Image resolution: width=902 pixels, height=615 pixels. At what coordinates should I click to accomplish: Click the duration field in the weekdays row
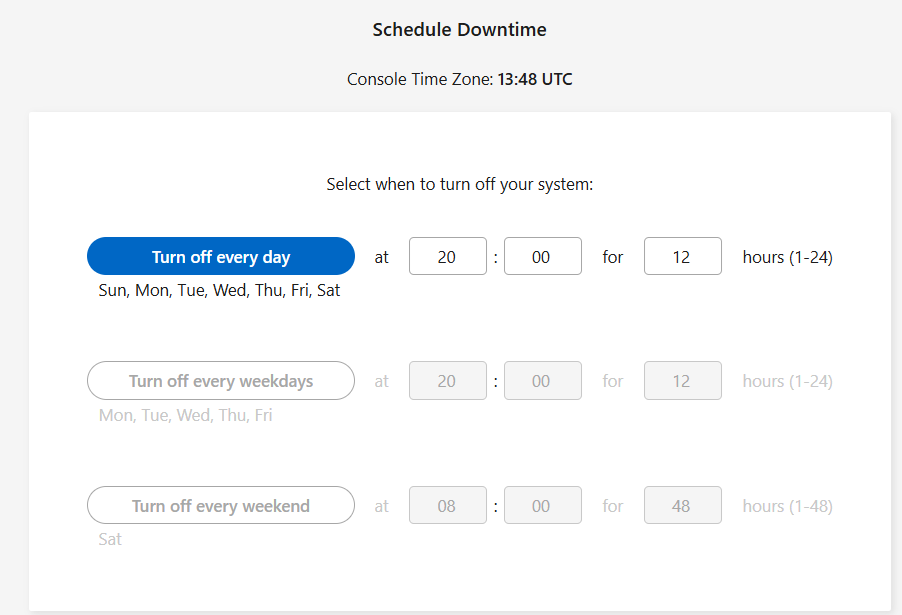pos(682,381)
